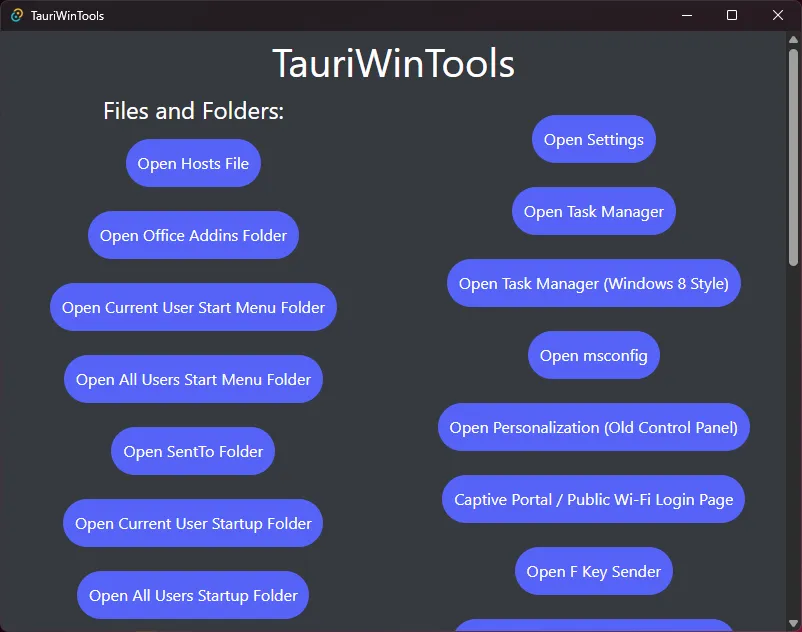Open All Users Startup Folder
Screen dimensions: 802x632
tap(192, 594)
